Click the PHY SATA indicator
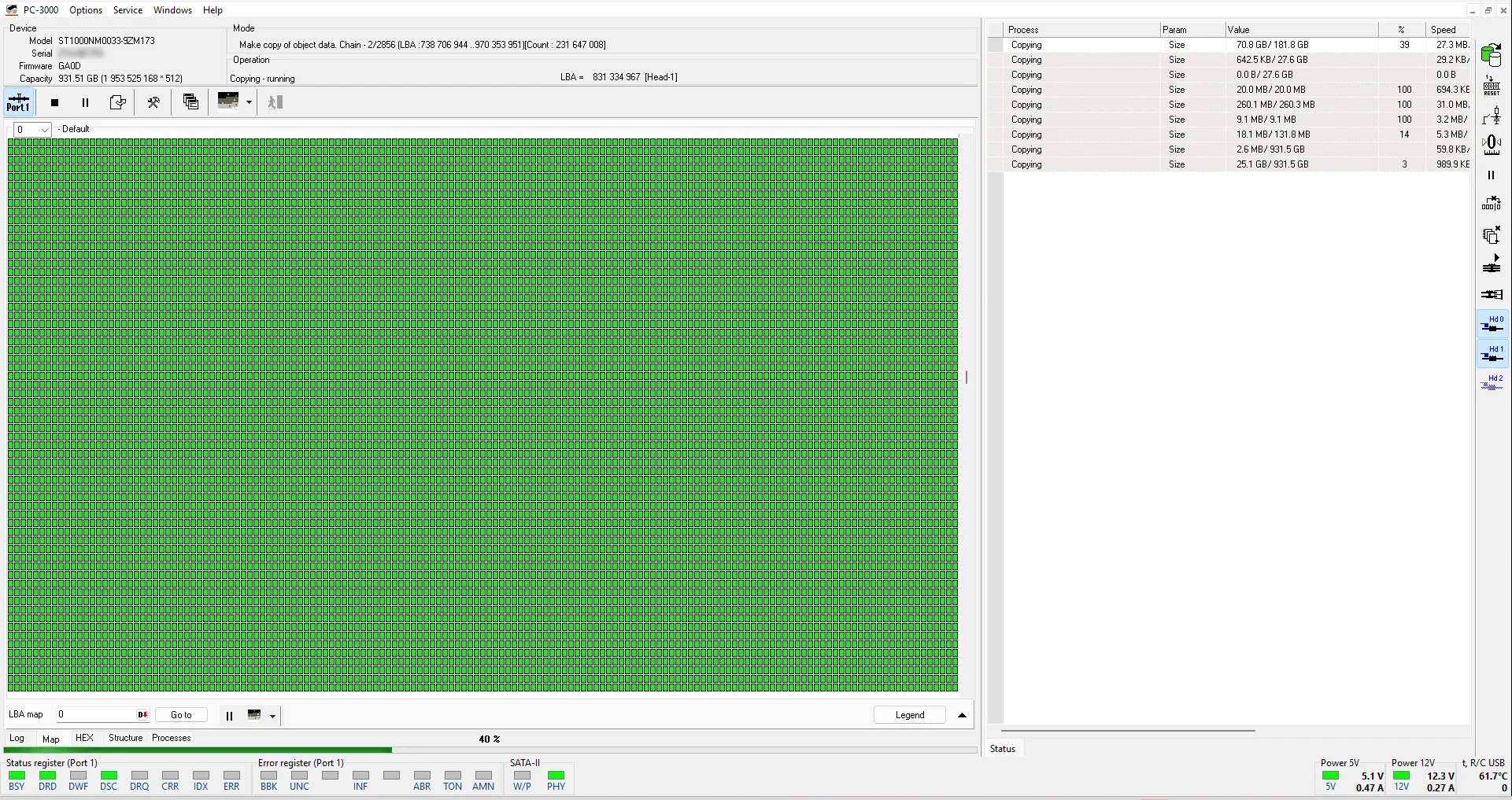The image size is (1512, 800). 556,780
